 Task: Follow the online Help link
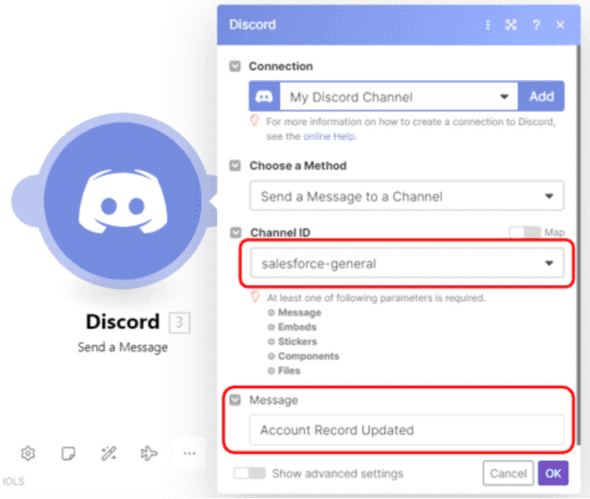[x=329, y=136]
